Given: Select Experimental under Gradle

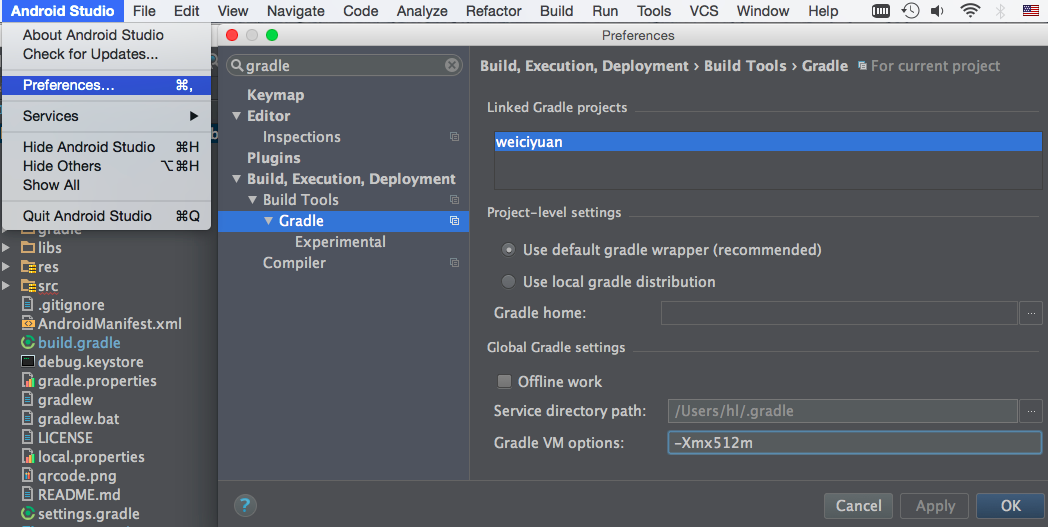Looking at the screenshot, I should [x=340, y=242].
